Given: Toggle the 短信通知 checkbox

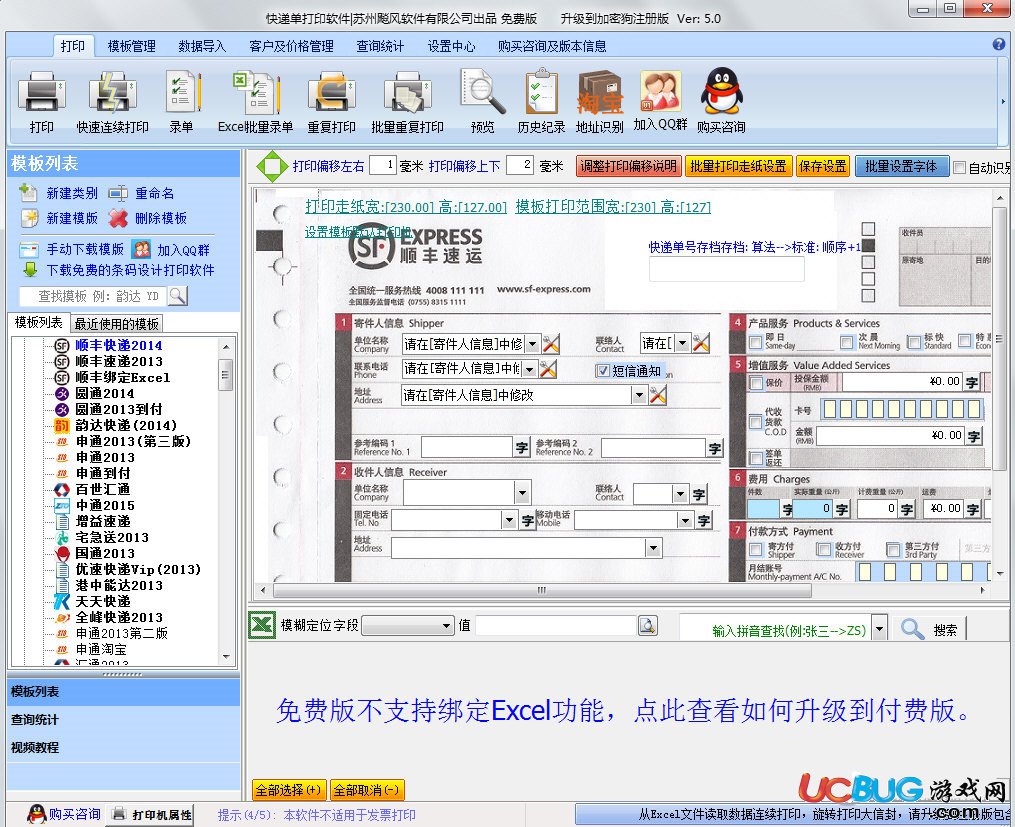Looking at the screenshot, I should pyautogui.click(x=603, y=370).
